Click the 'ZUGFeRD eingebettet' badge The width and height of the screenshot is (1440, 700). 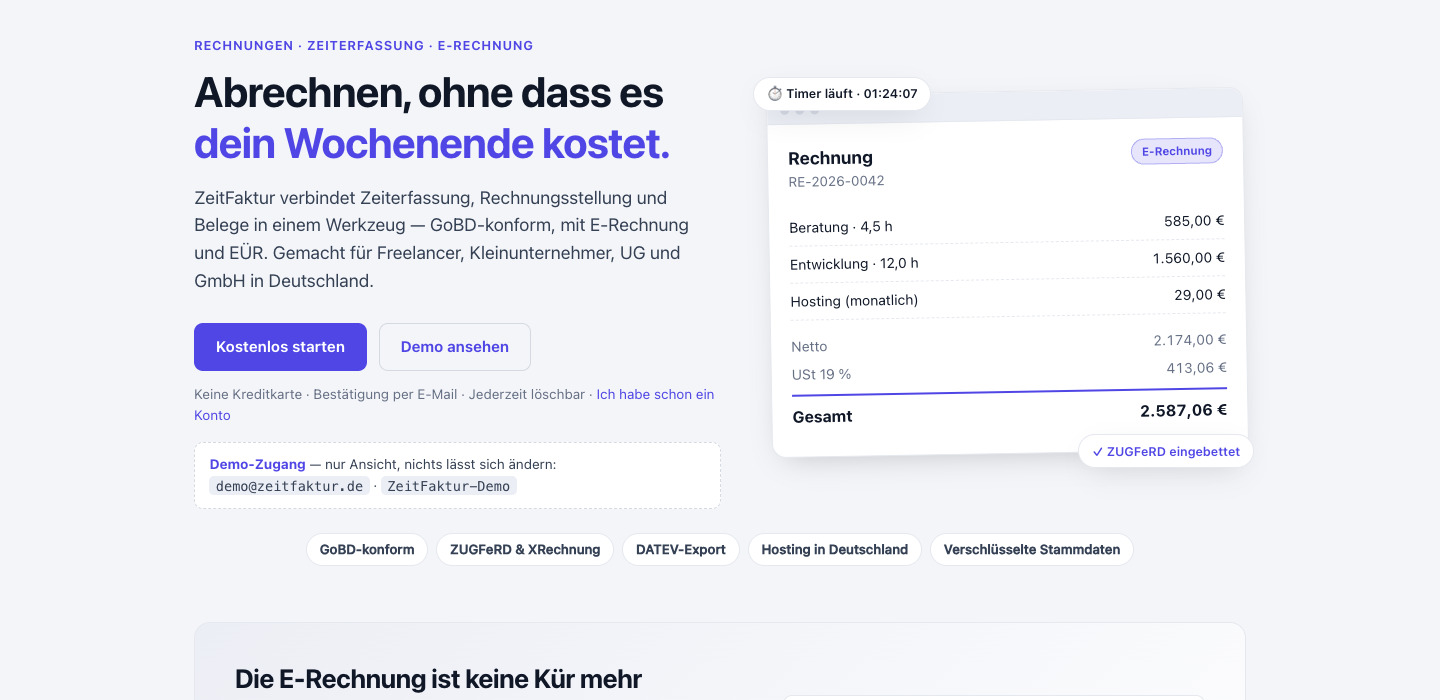coord(1166,451)
